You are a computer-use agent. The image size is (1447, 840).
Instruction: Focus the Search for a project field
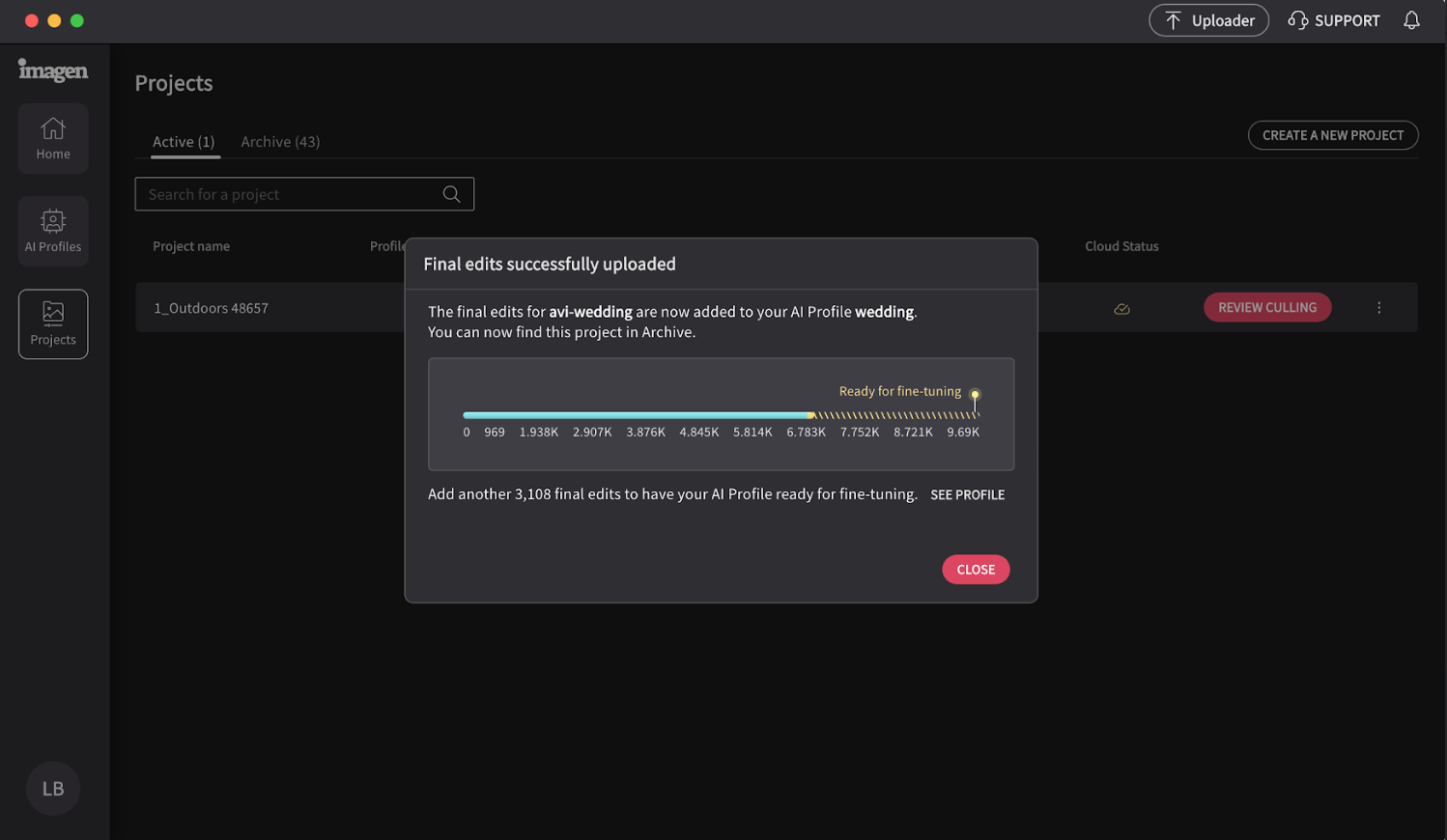tap(304, 194)
